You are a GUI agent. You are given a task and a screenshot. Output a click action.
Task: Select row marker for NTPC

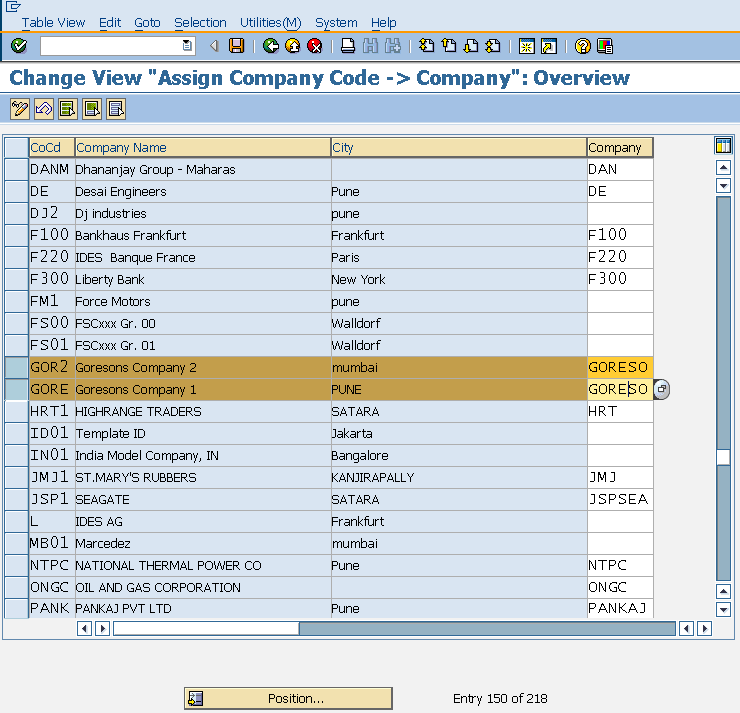point(17,566)
